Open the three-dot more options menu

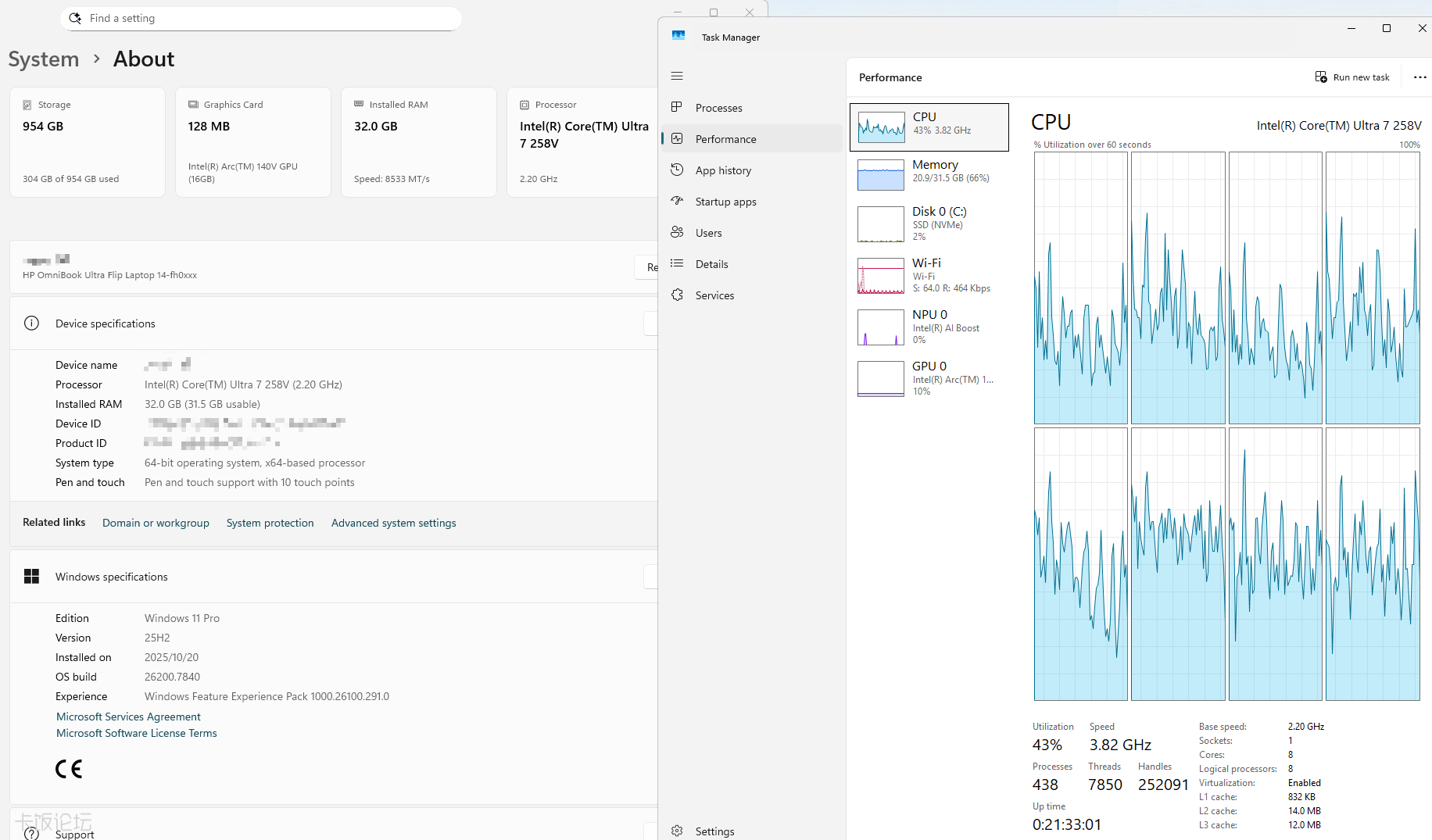(1419, 77)
